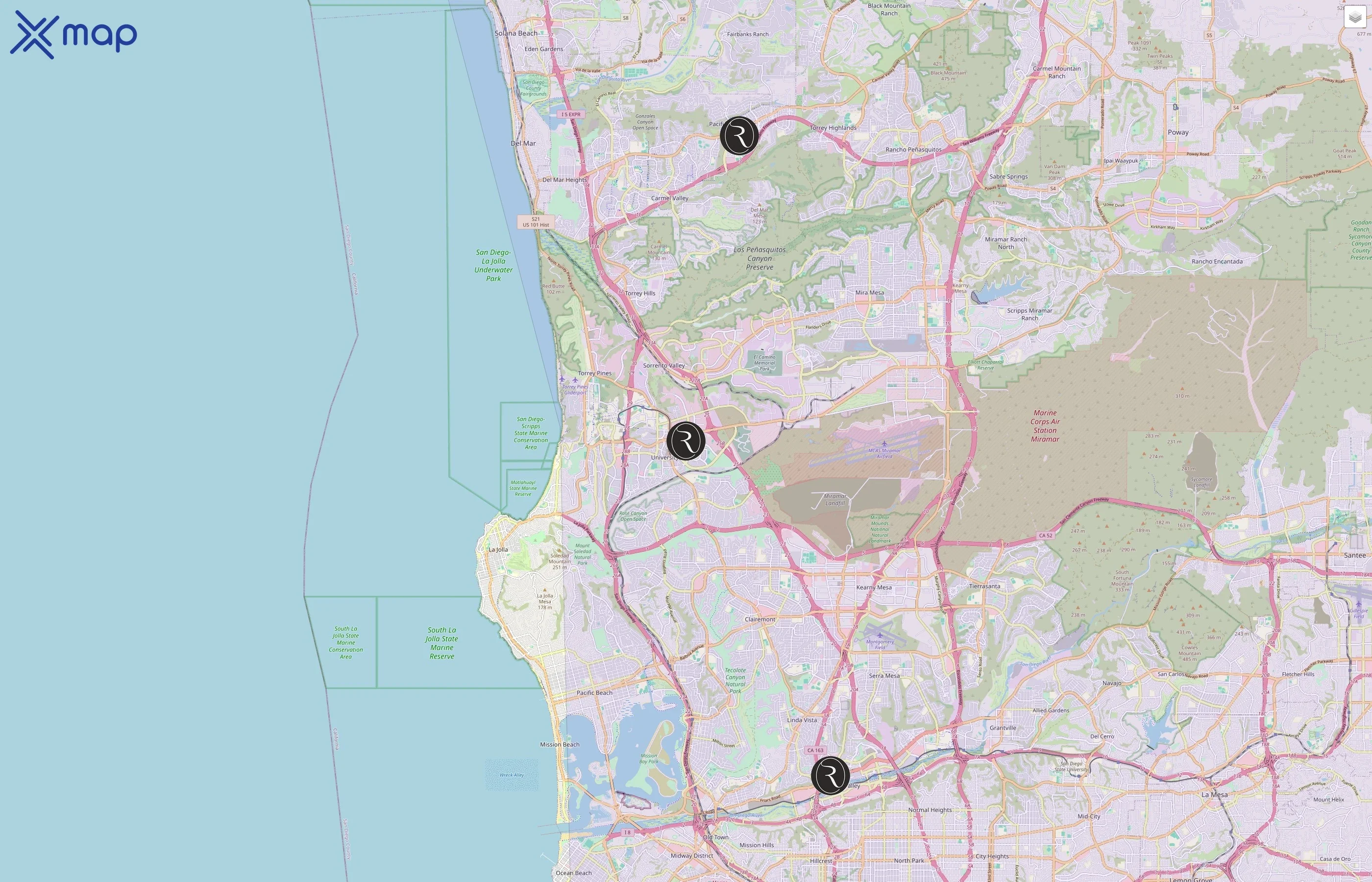
Task: Click the Montgomery Field airport icon
Action: point(880,635)
